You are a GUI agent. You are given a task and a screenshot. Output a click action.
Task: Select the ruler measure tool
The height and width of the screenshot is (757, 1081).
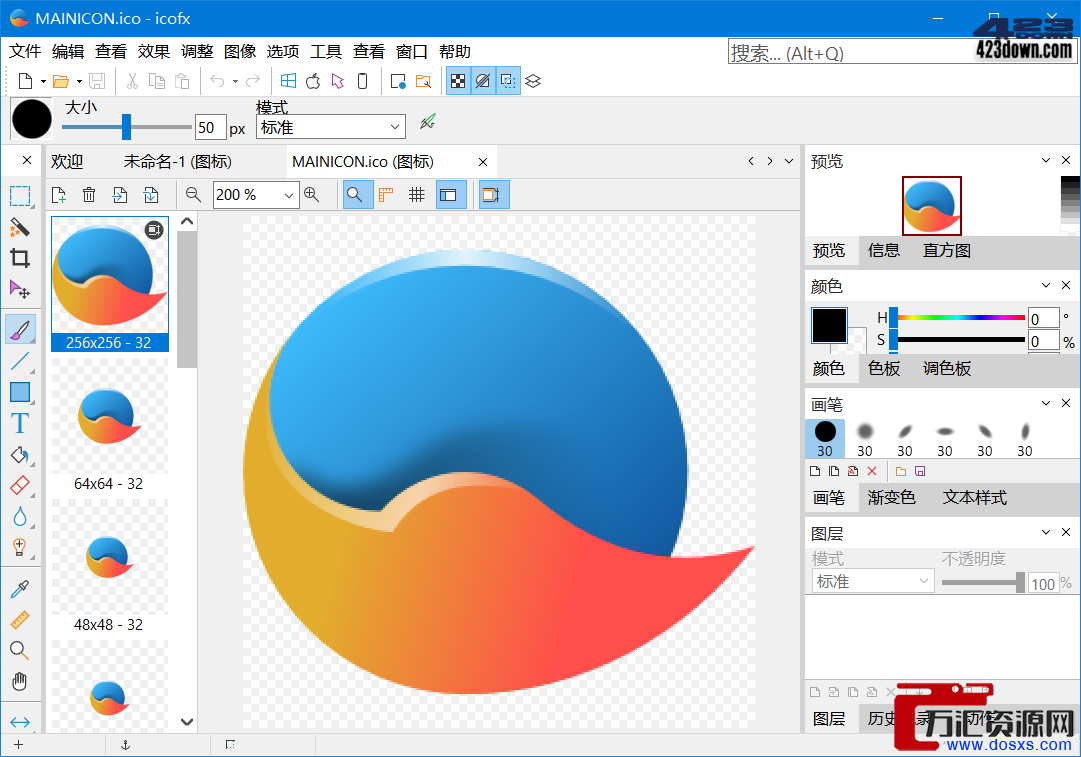[x=20, y=620]
